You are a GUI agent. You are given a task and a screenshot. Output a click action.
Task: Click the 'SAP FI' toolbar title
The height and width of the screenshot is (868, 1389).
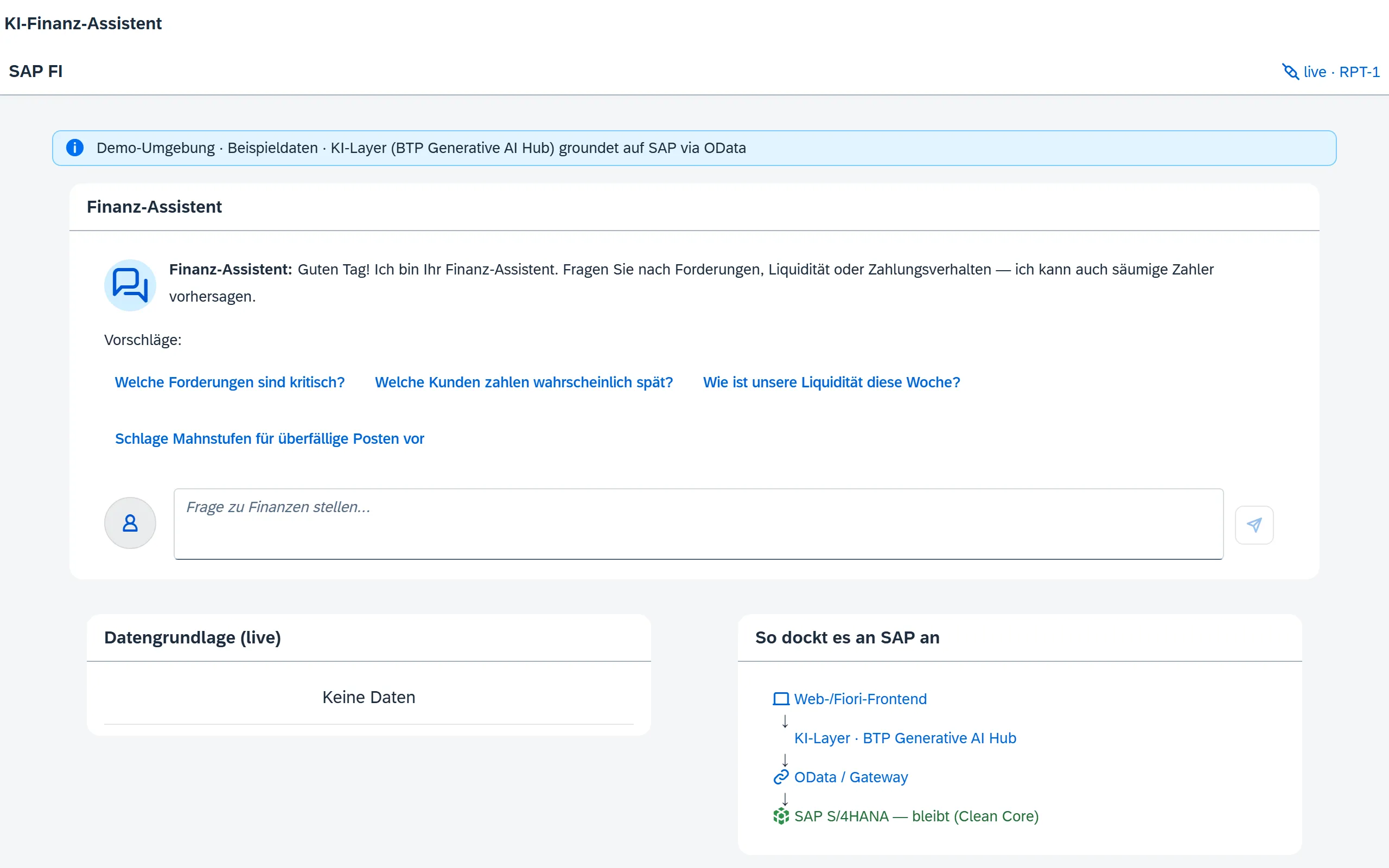coord(36,71)
